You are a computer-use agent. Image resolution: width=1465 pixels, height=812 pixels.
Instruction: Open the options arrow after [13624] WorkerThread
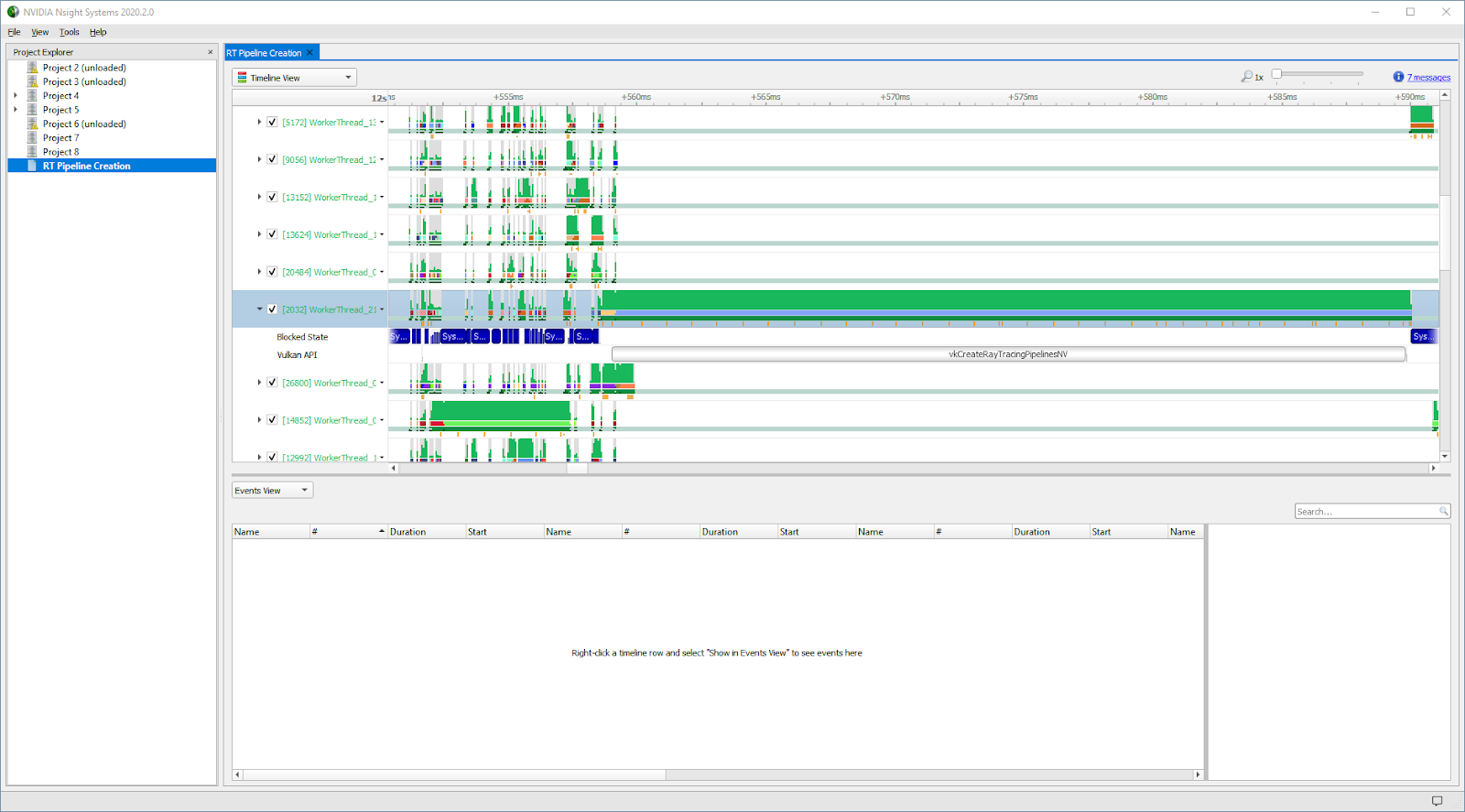click(x=382, y=234)
